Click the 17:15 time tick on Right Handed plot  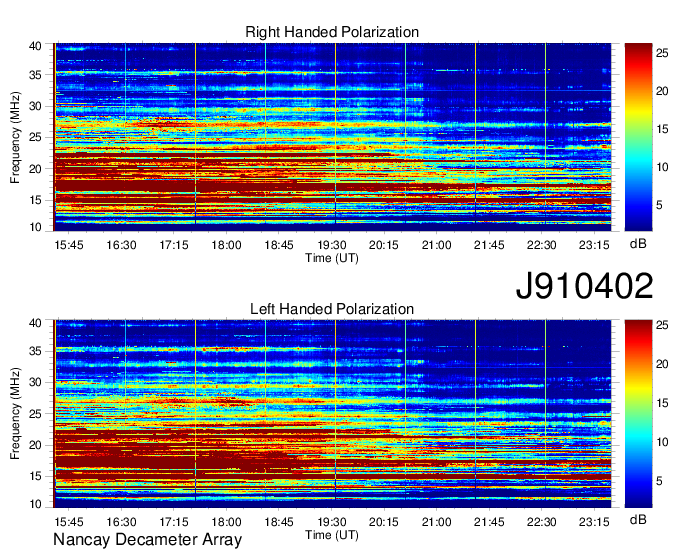(x=173, y=245)
